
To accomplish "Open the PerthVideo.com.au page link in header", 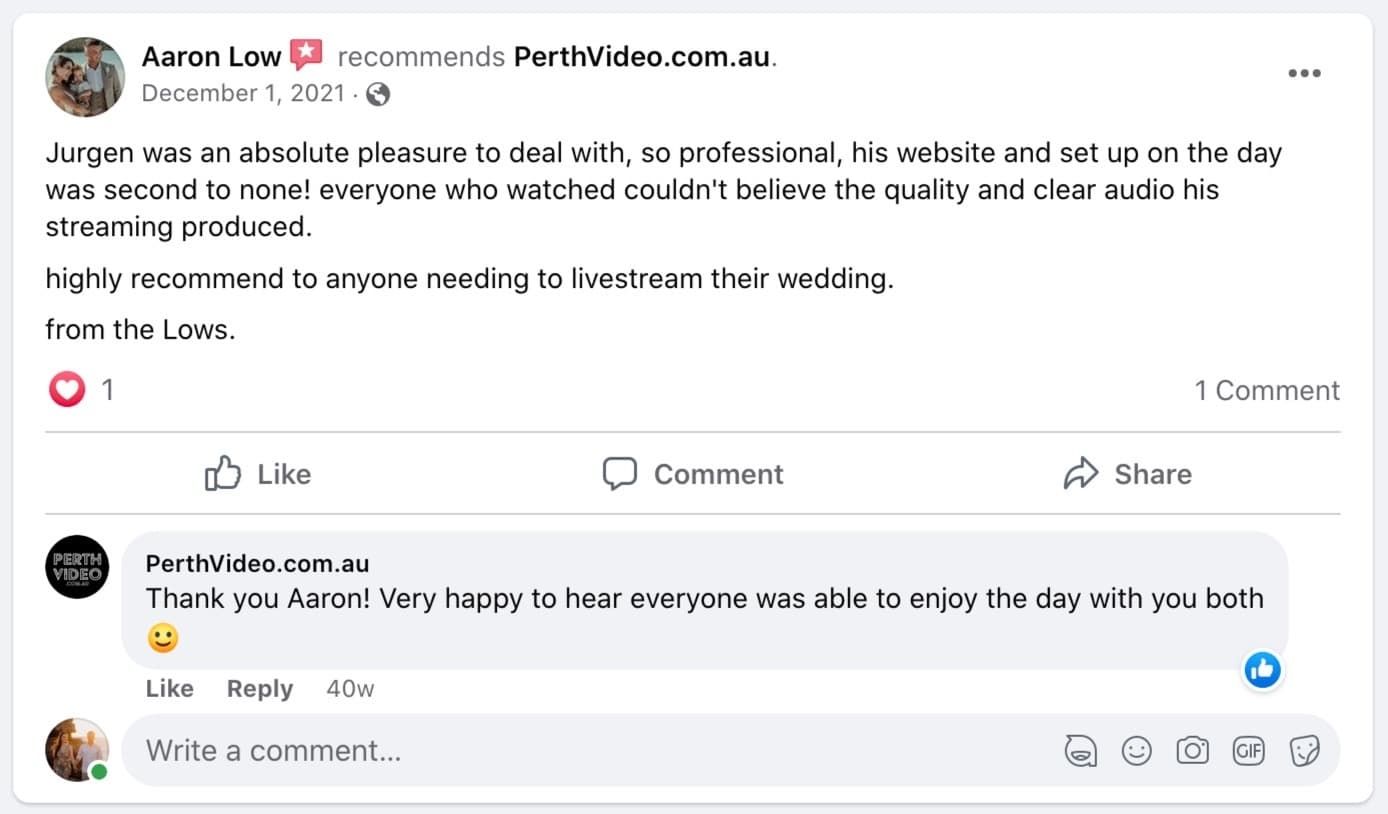I will tap(642, 57).
